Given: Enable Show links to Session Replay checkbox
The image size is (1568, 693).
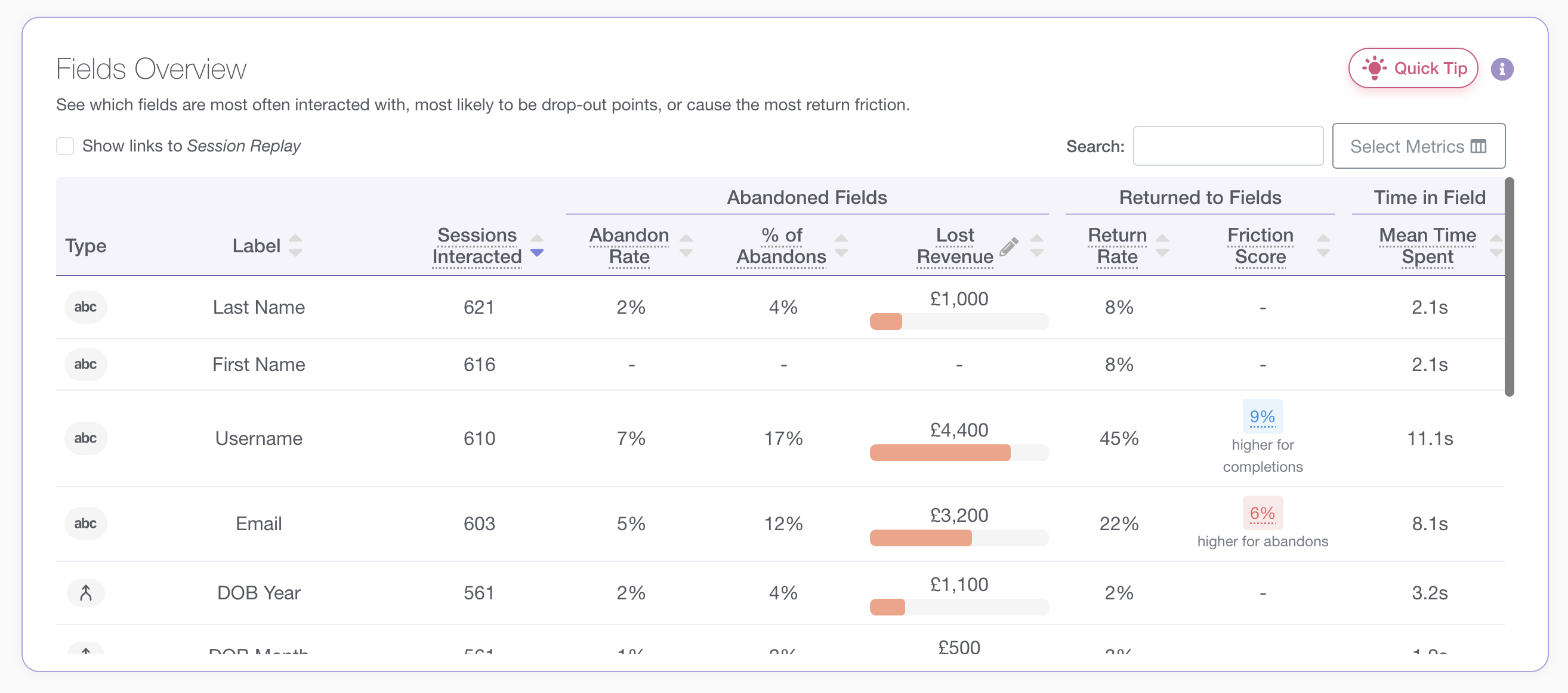Looking at the screenshot, I should click(65, 146).
